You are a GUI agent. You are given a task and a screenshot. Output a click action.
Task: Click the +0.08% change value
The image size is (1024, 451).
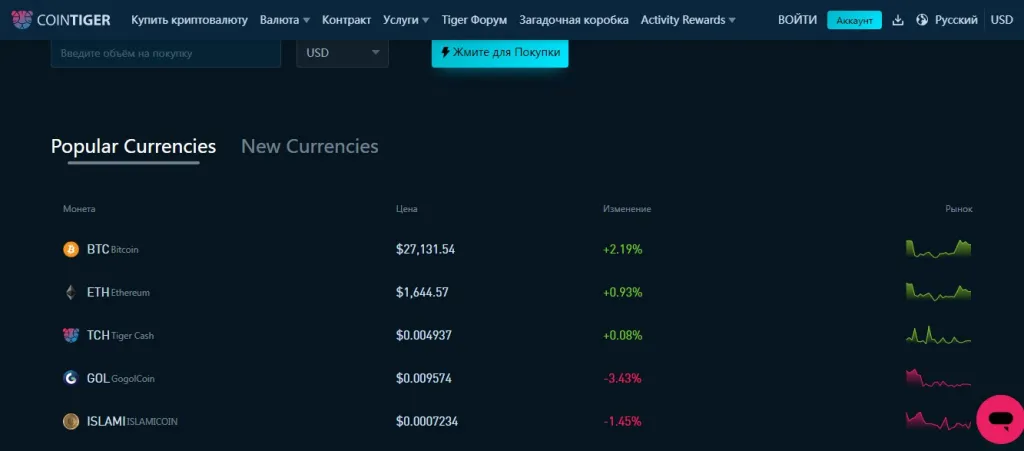click(x=622, y=335)
